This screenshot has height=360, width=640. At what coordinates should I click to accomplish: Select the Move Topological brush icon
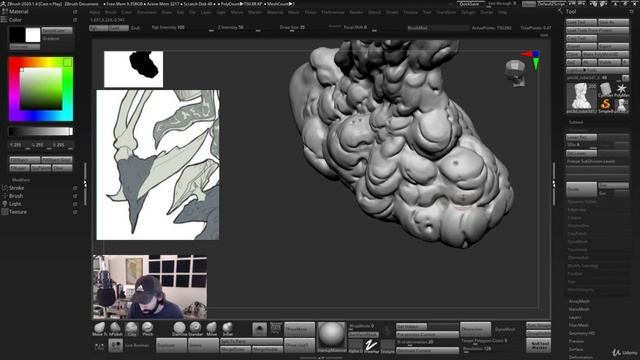[x=99, y=328]
